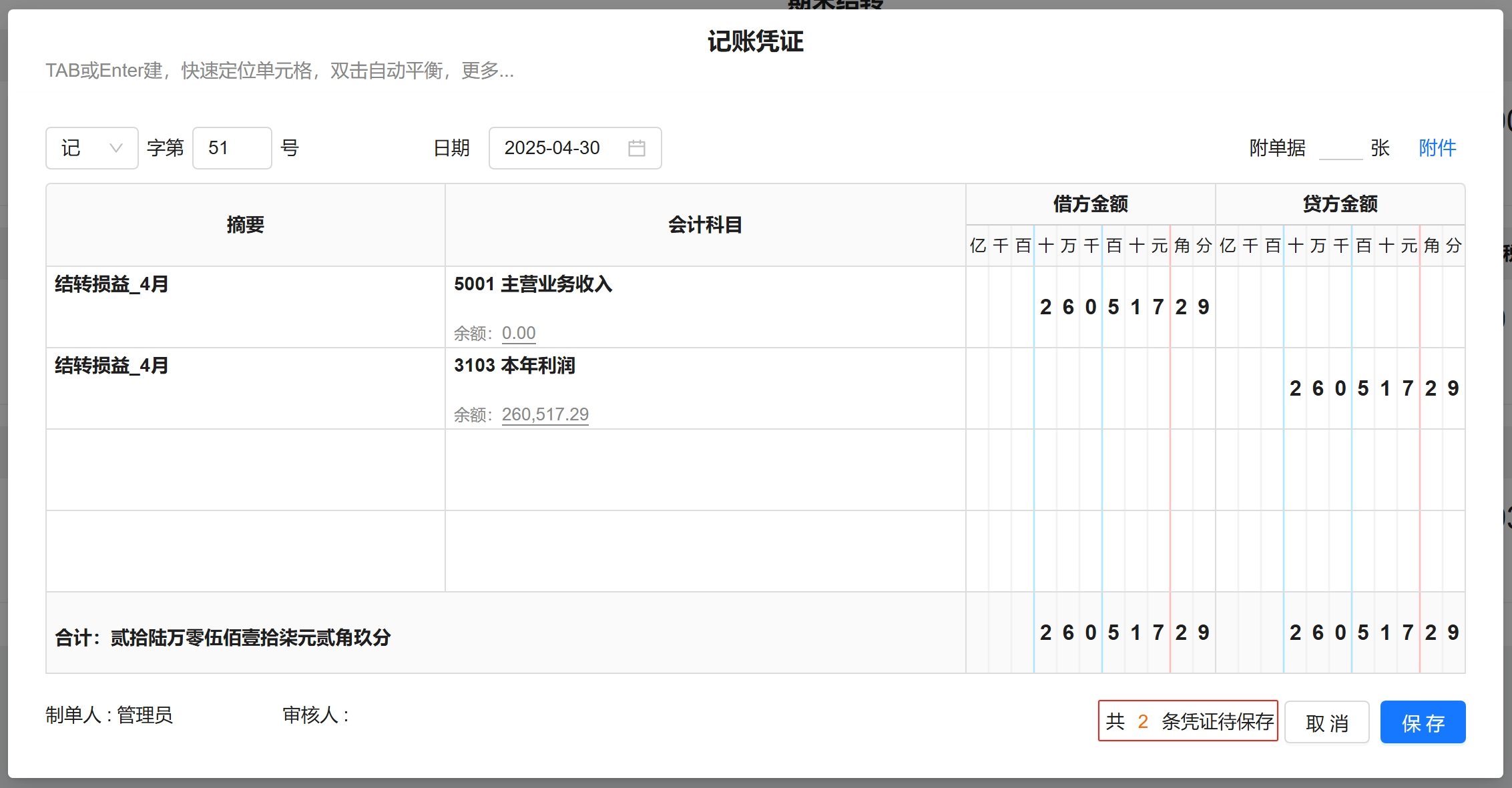Click the 附件 attachment link
This screenshot has height=788, width=1512.
pyautogui.click(x=1437, y=148)
